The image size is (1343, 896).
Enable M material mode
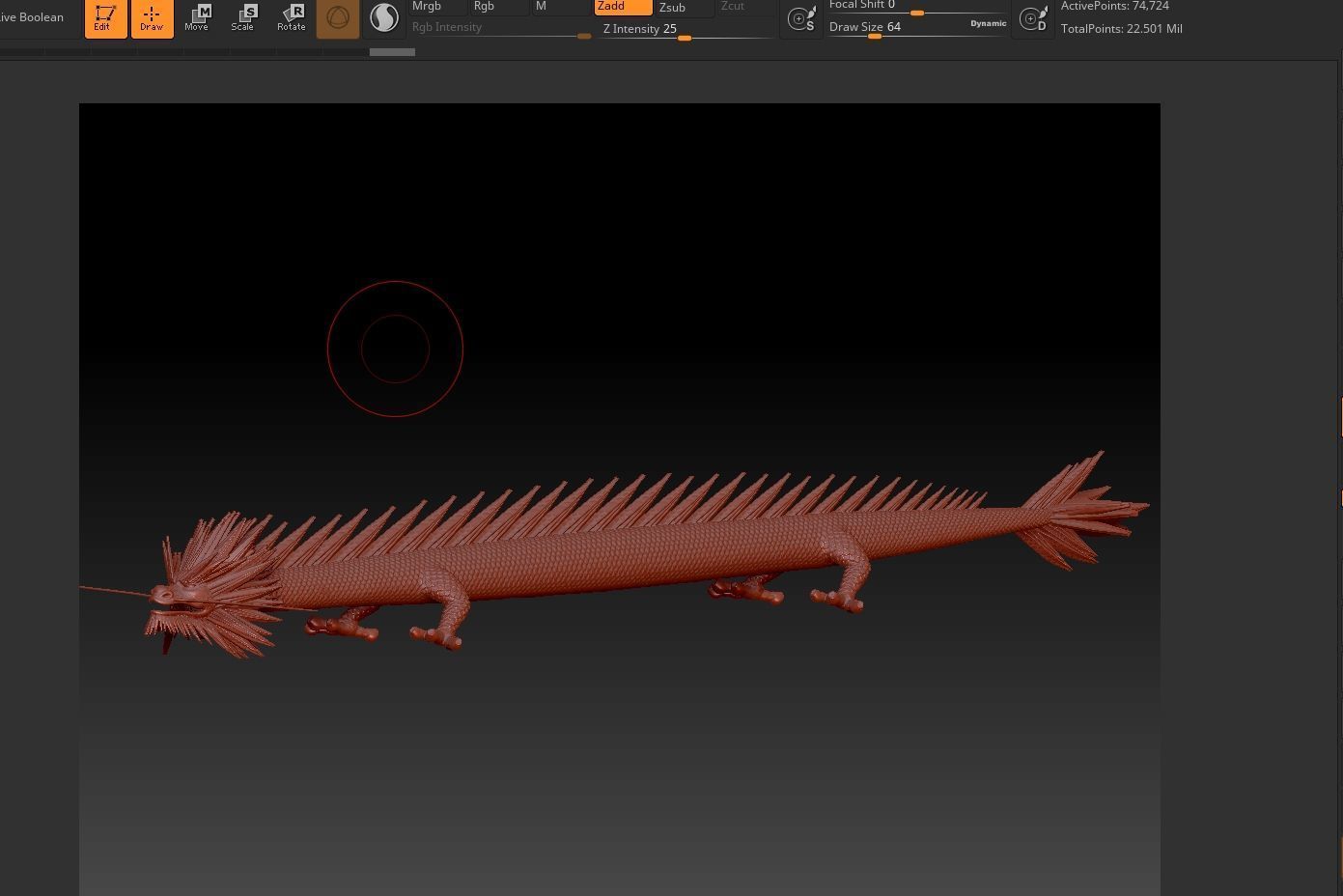[x=561, y=7]
